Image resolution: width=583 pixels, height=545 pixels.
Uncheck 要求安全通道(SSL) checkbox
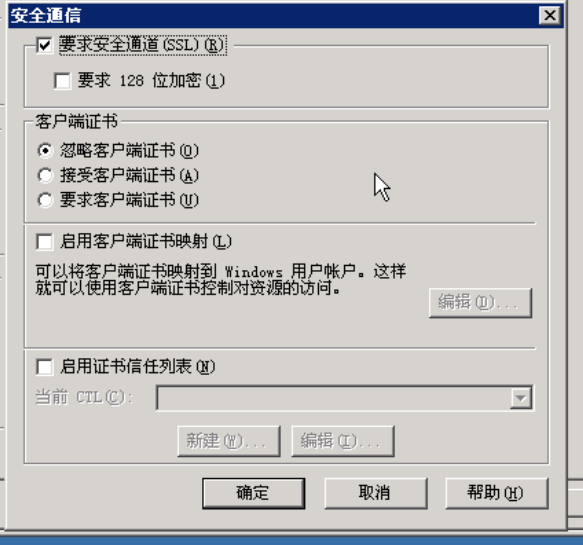point(45,46)
